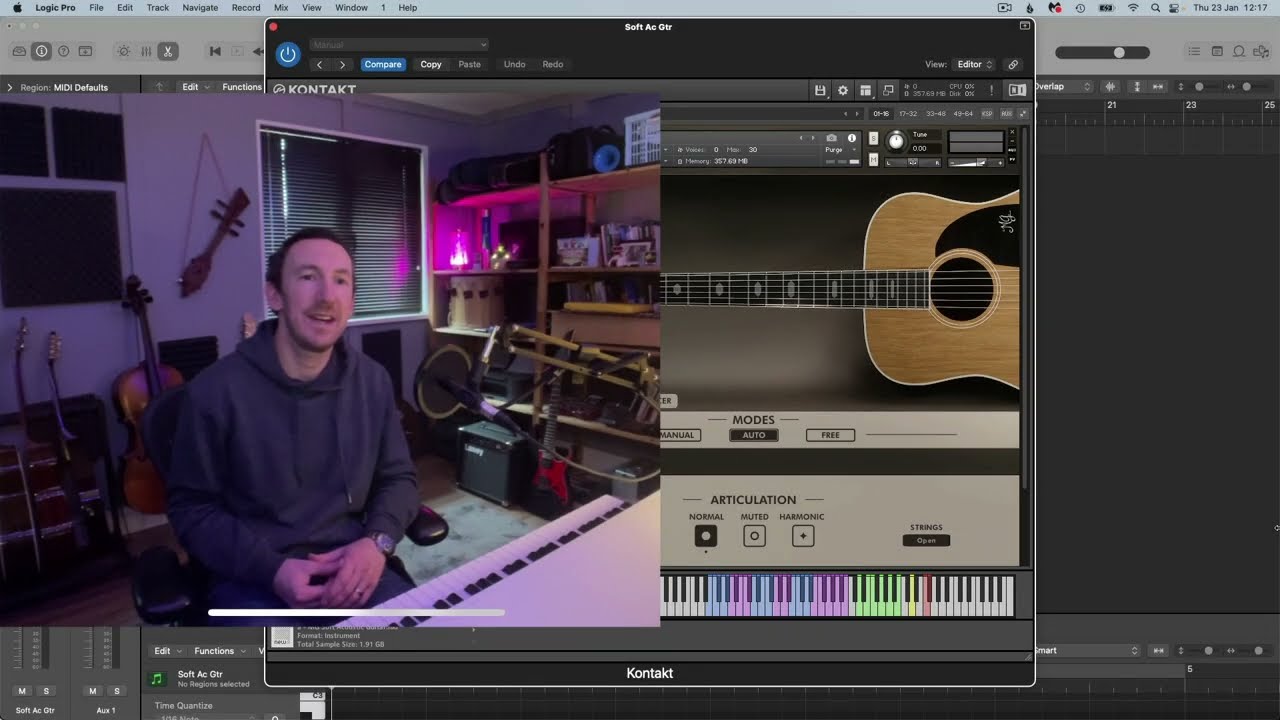Solo the Kontakt instrument
The width and height of the screenshot is (1280, 720).
(x=873, y=138)
